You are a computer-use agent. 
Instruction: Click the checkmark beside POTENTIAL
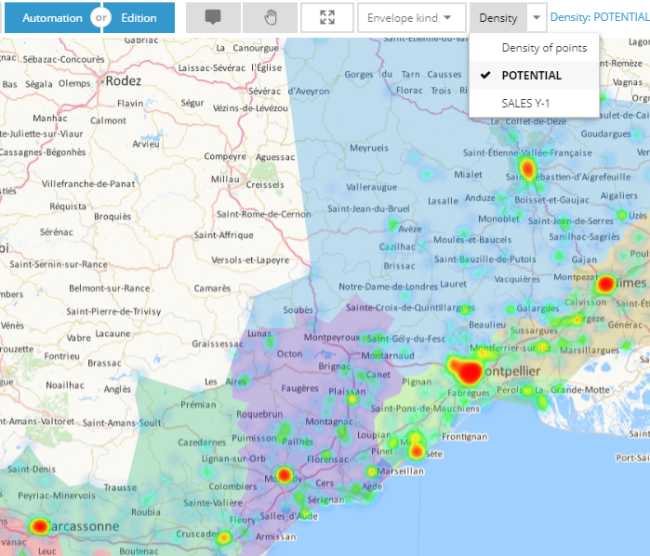tap(485, 76)
